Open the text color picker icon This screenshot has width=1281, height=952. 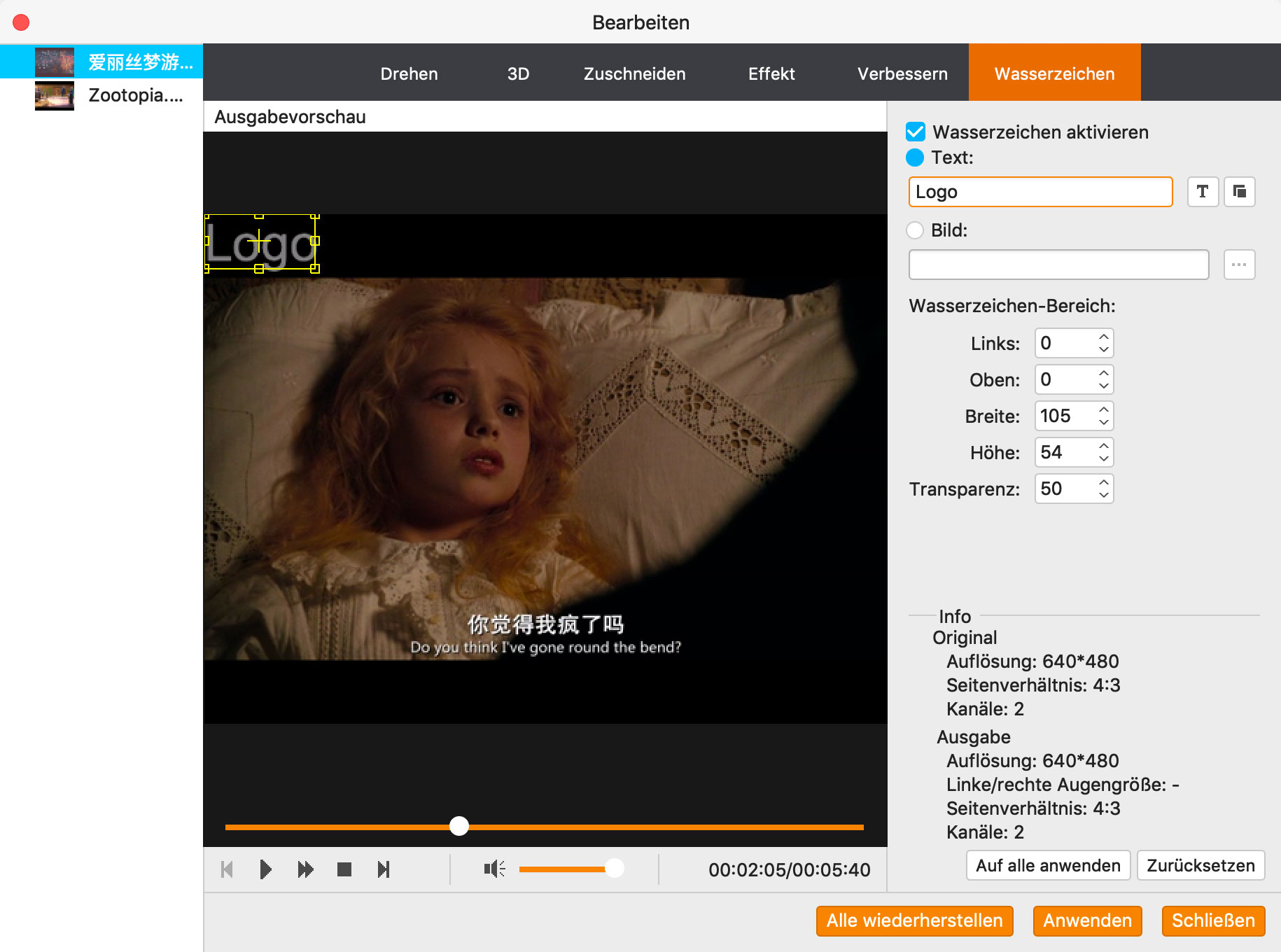point(1239,192)
